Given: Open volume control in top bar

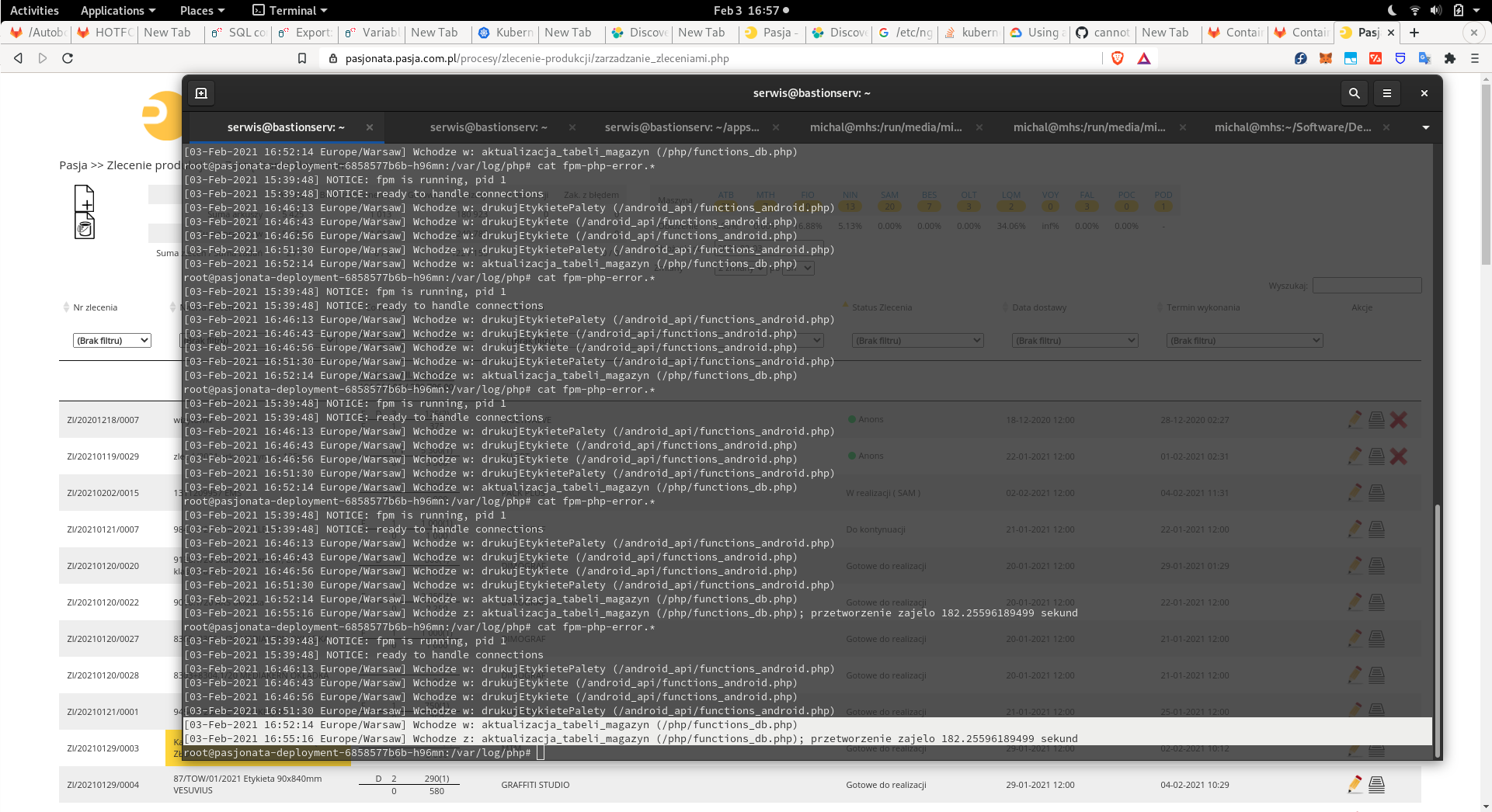Looking at the screenshot, I should click(x=1435, y=10).
